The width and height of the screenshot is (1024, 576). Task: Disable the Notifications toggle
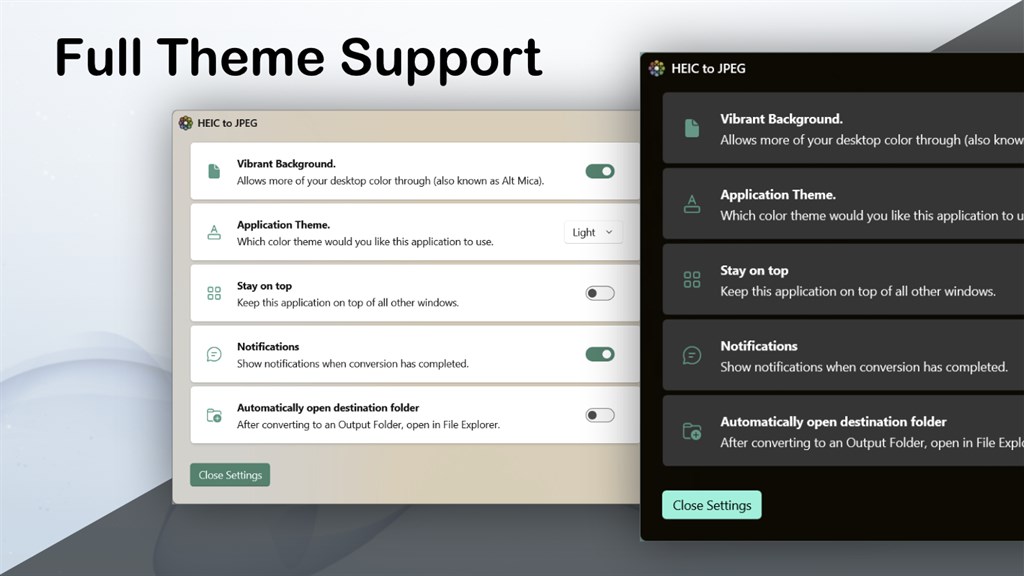coord(600,354)
